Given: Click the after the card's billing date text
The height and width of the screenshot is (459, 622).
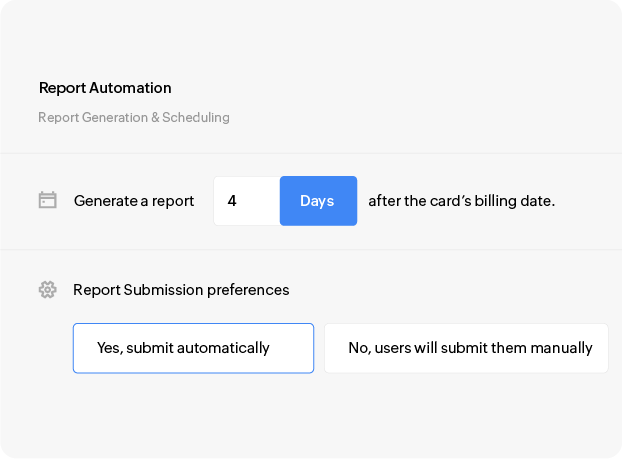Looking at the screenshot, I should (461, 201).
